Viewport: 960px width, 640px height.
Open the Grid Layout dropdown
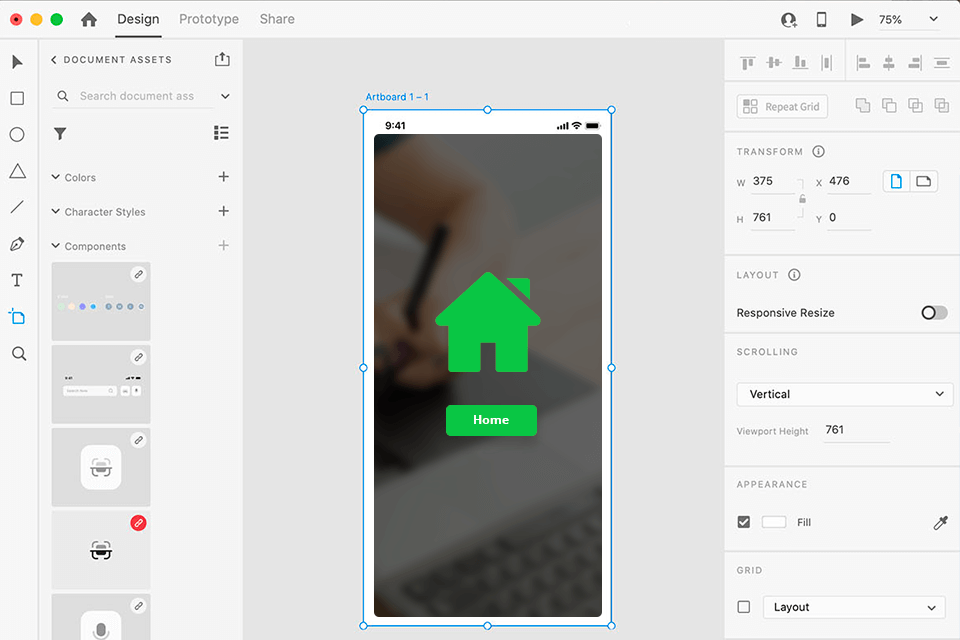854,608
